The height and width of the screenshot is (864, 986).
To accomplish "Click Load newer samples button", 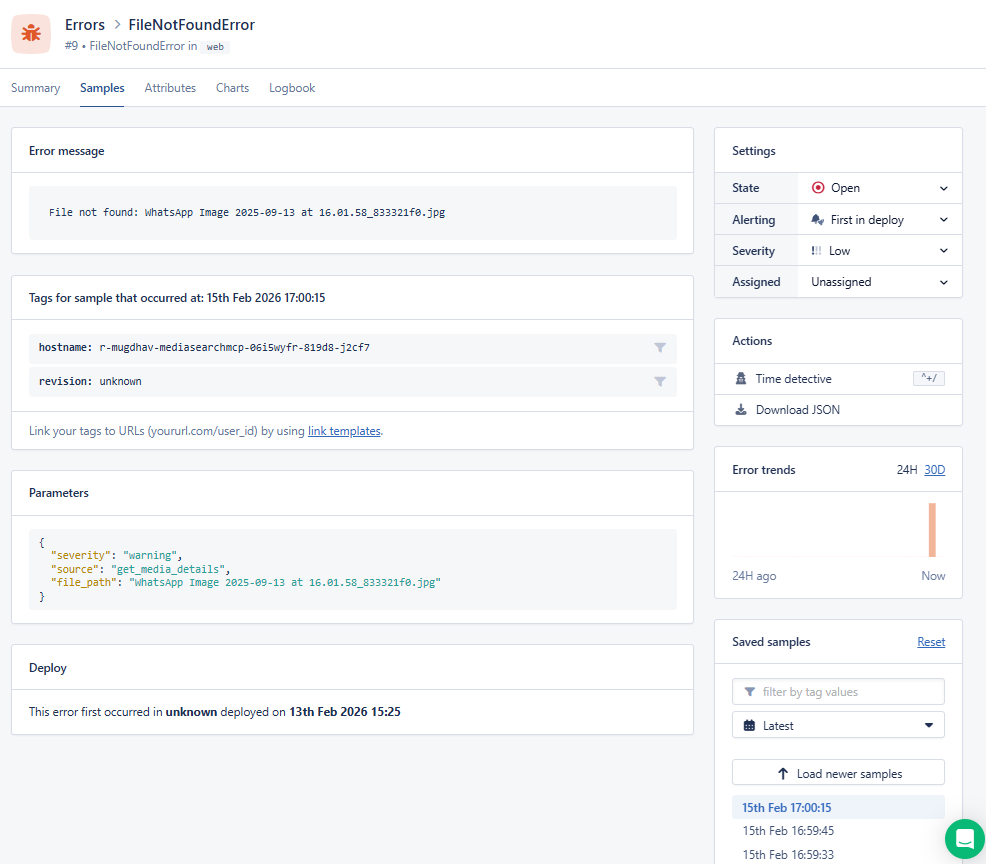I will (x=838, y=773).
